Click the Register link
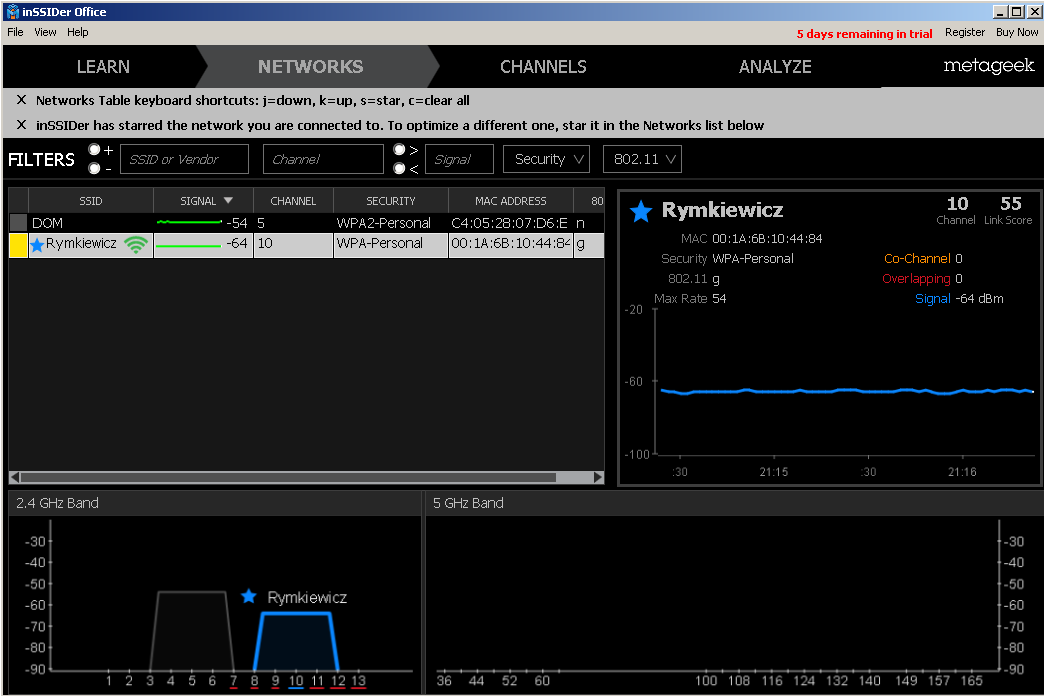Screen dimensions: 1044x696 (965, 32)
